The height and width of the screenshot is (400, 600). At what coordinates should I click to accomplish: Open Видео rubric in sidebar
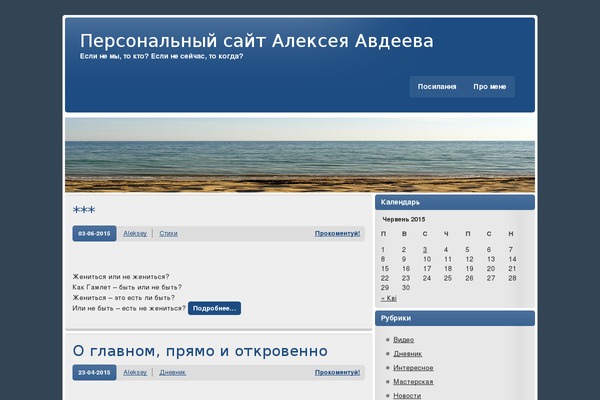(403, 340)
